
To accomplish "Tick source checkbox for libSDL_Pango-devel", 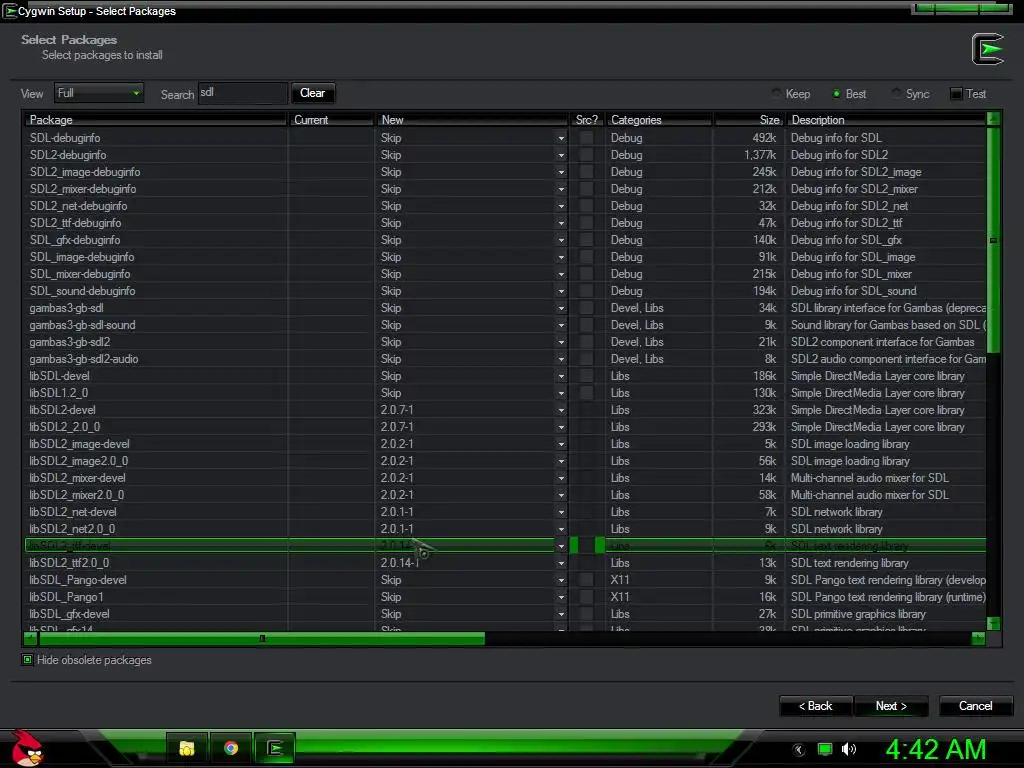I will point(586,579).
